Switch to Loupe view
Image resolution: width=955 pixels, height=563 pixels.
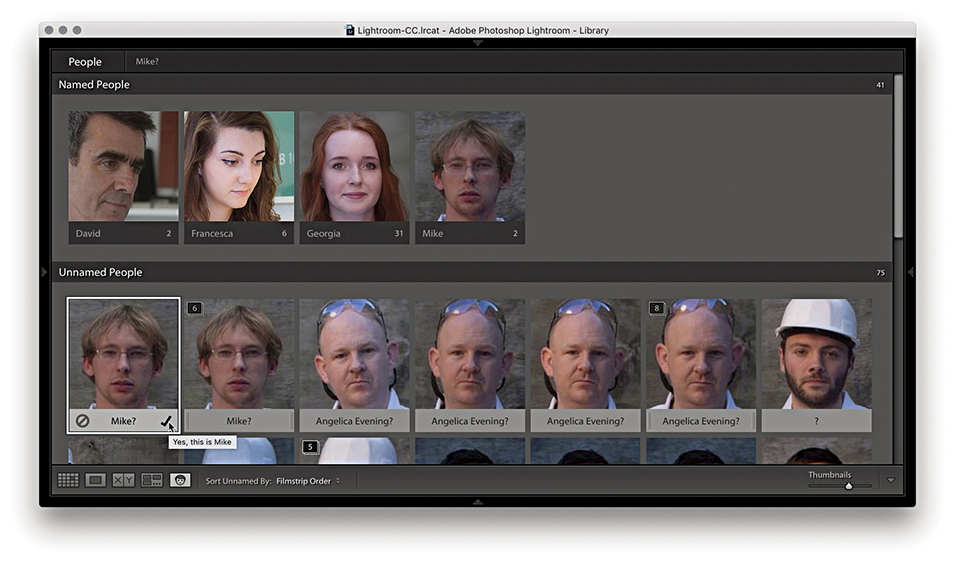(96, 480)
